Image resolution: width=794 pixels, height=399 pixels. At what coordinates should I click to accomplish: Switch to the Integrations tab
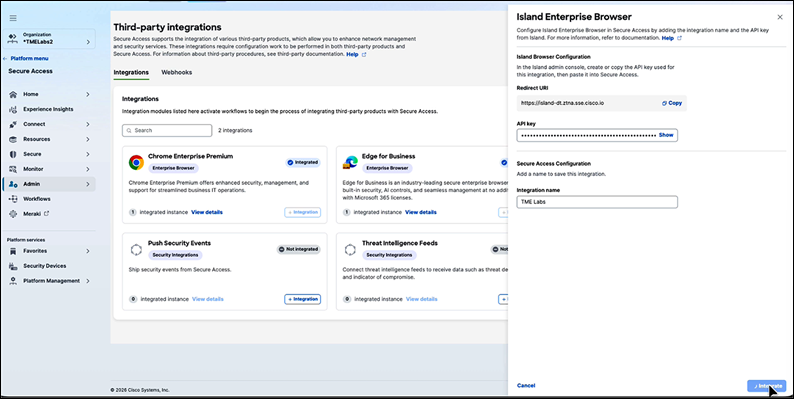[131, 72]
